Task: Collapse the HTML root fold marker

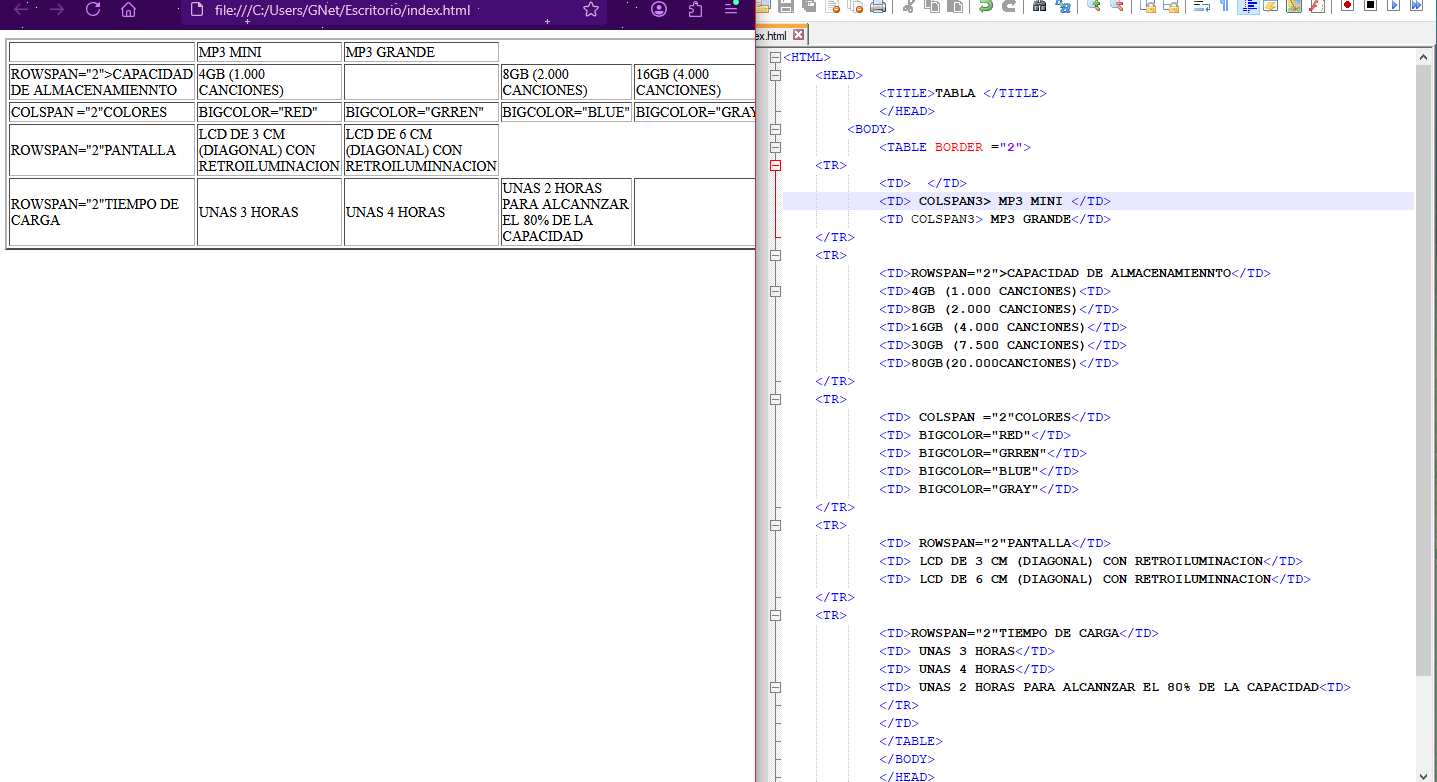Action: [x=775, y=57]
